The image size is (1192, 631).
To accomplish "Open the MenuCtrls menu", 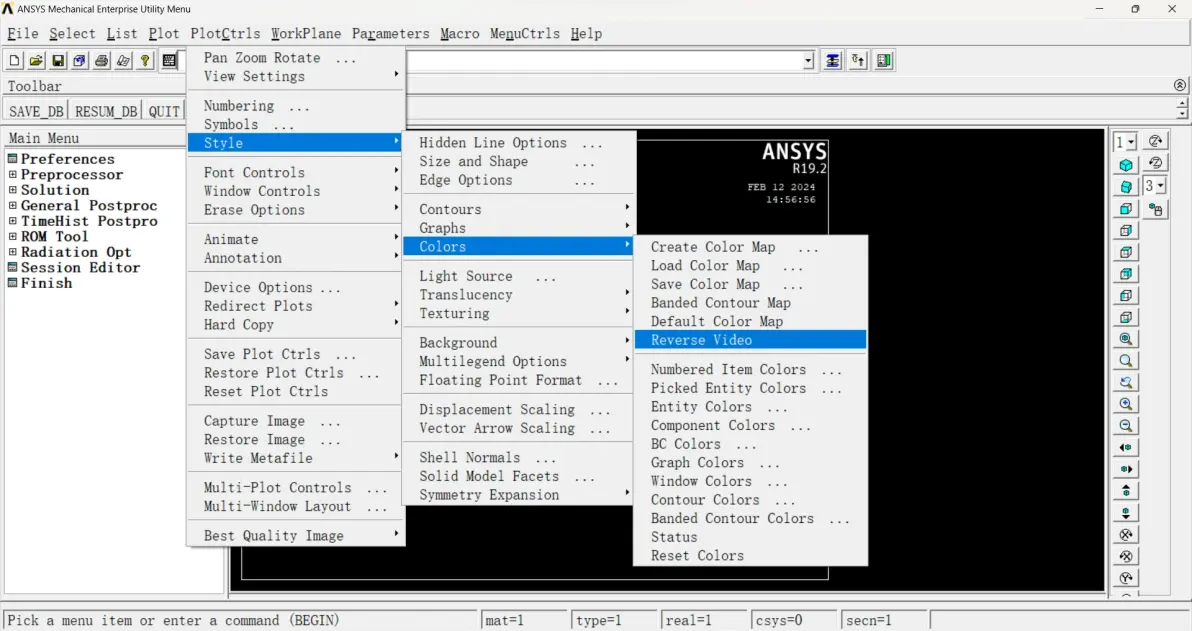I will point(525,33).
